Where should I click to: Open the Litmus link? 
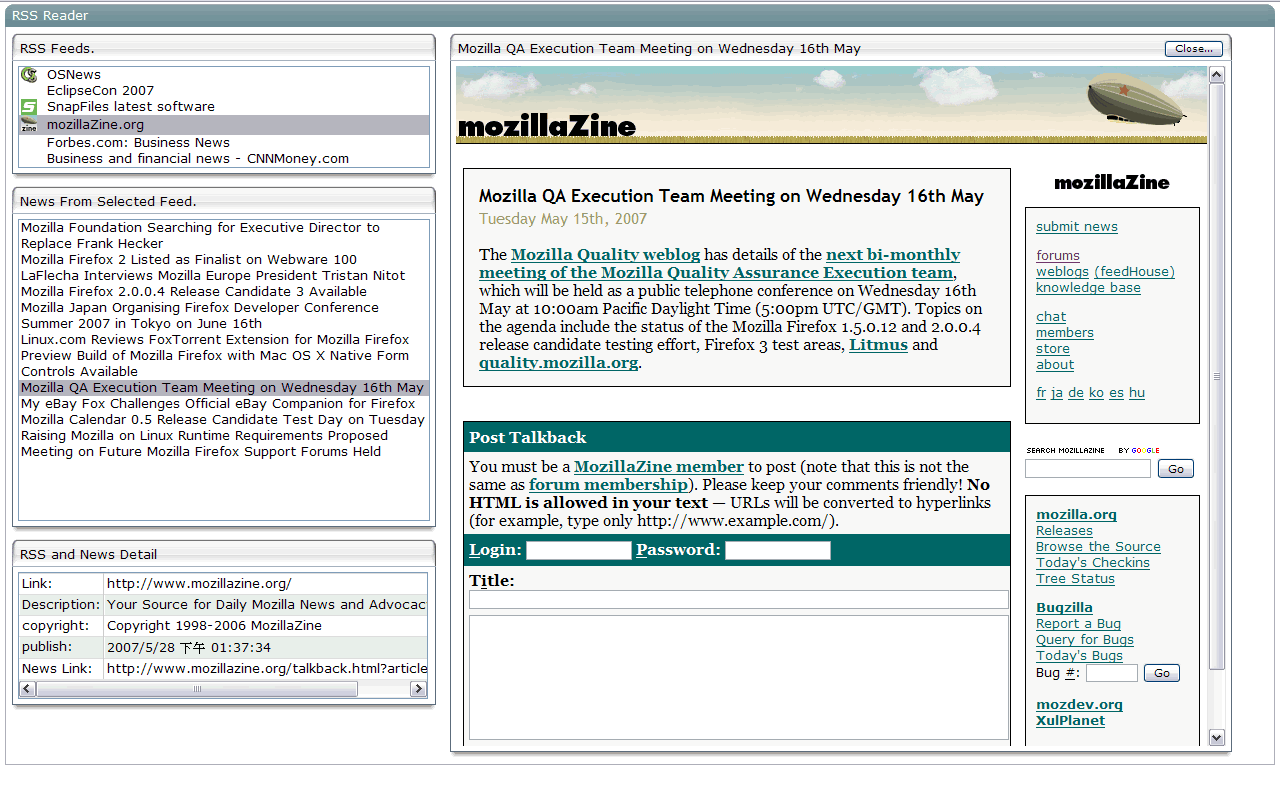tap(878, 345)
